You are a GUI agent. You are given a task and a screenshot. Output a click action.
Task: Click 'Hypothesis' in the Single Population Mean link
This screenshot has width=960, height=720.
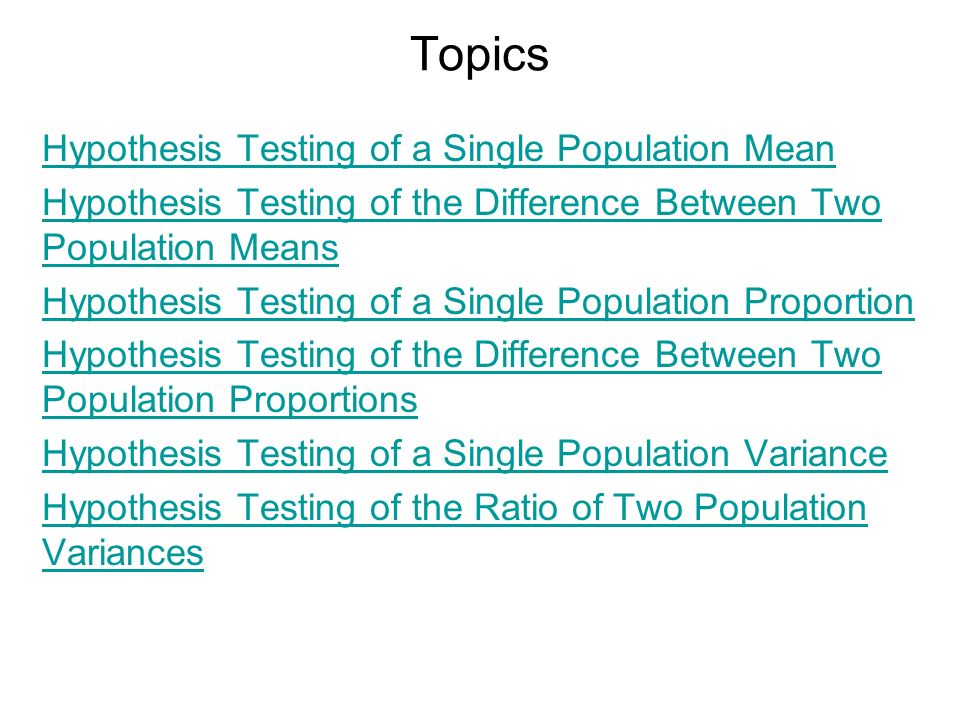132,150
